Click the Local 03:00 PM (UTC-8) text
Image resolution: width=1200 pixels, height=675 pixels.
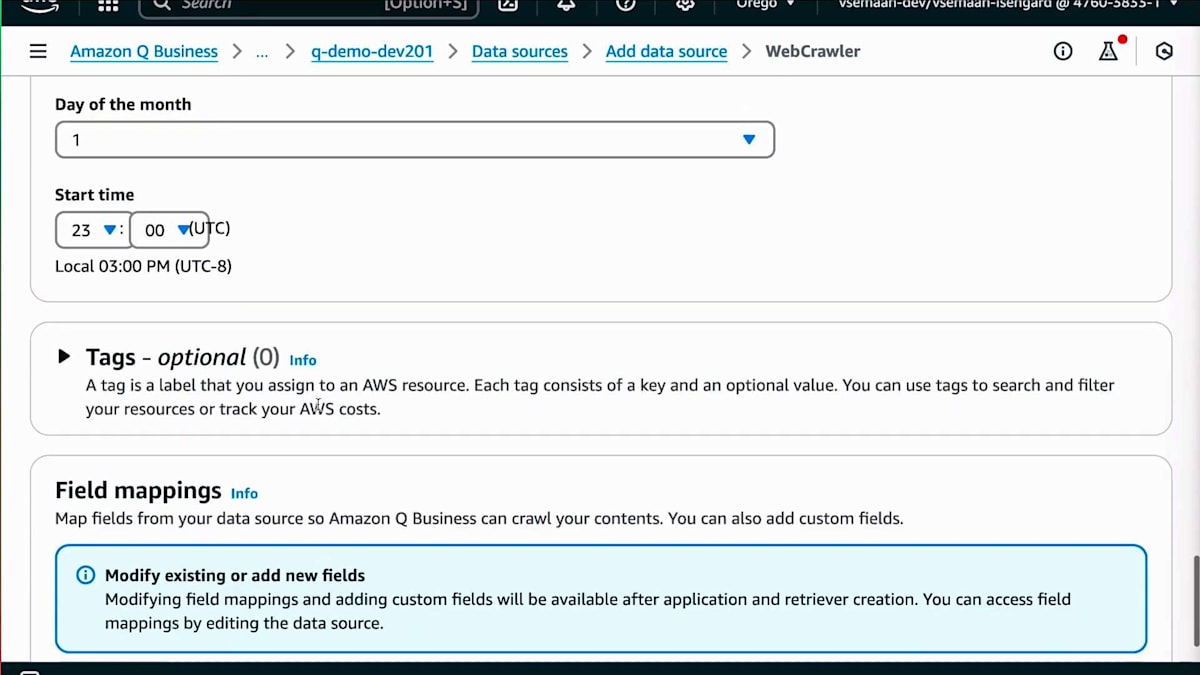[x=143, y=266]
